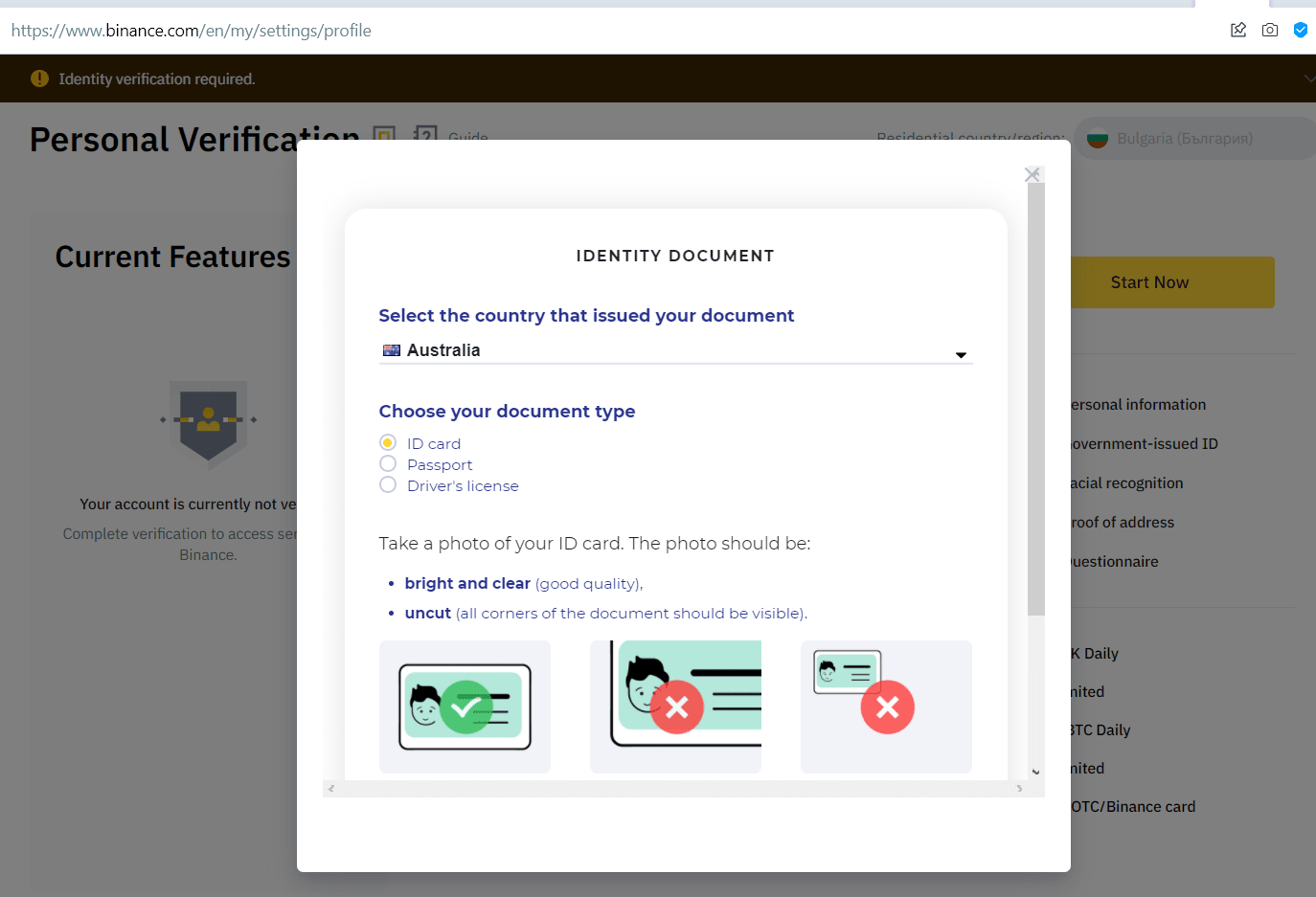The image size is (1316, 897).
Task: Click the Australia flag icon
Action: tap(392, 350)
